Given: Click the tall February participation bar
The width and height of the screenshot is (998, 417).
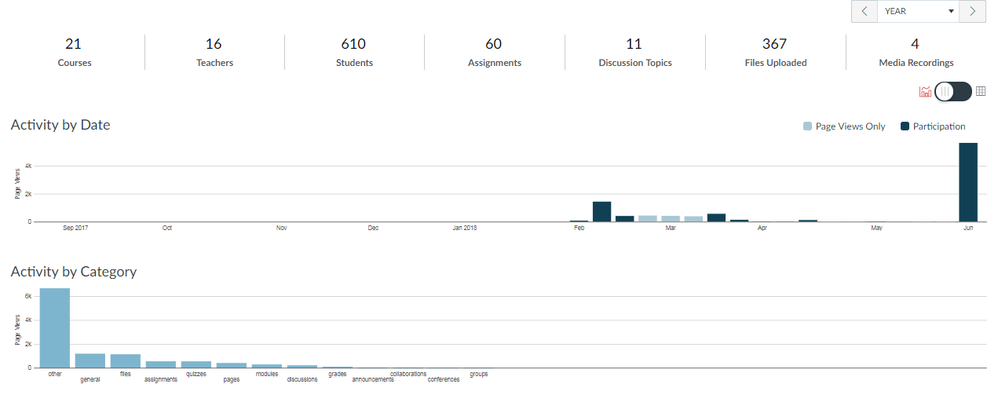Looking at the screenshot, I should click(x=602, y=211).
